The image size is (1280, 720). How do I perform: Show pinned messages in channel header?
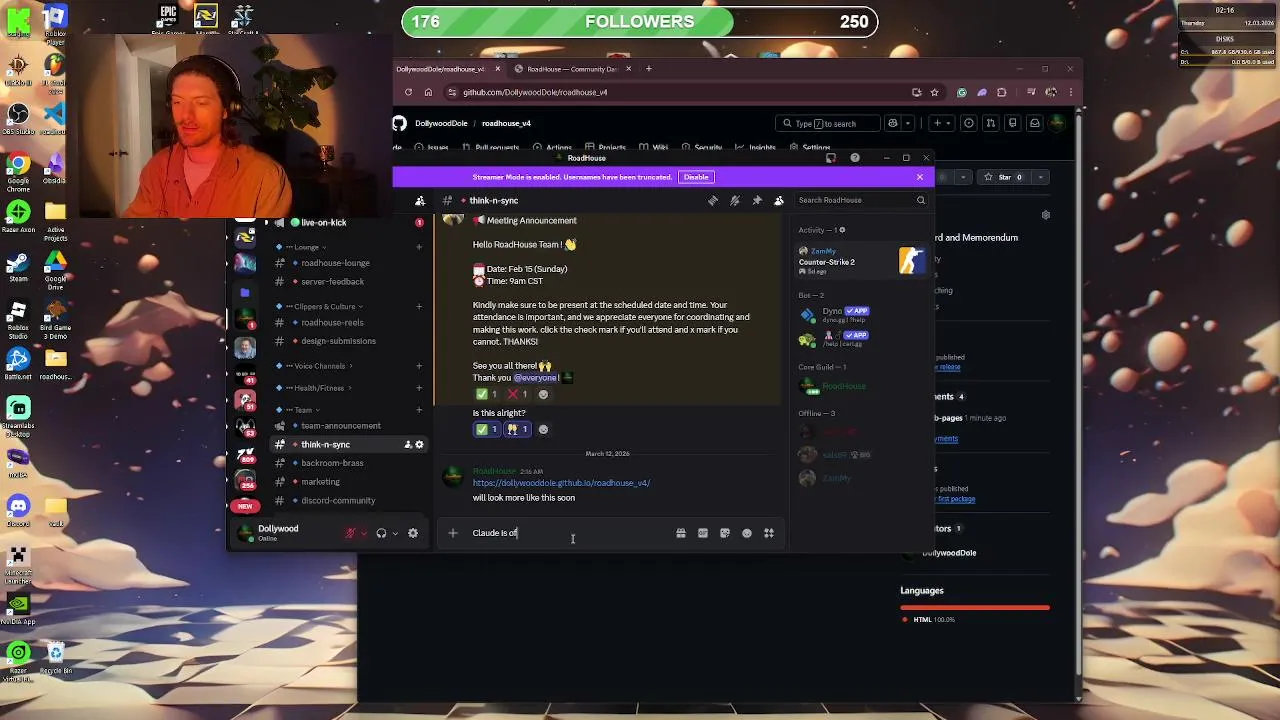point(757,200)
